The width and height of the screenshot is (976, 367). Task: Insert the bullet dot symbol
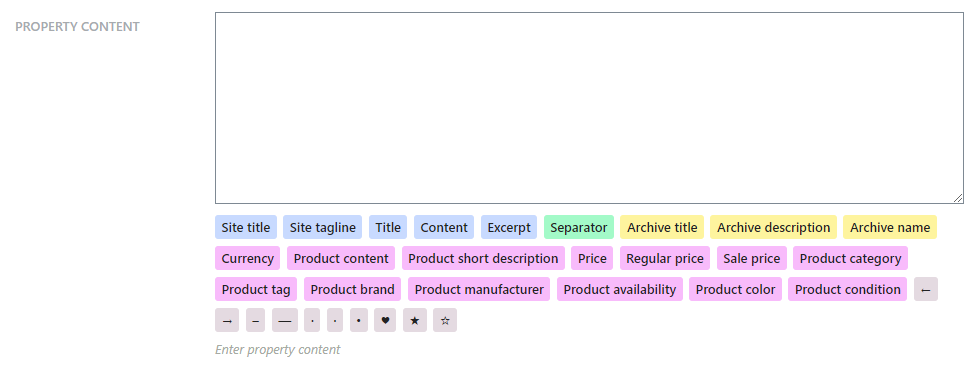[x=359, y=320]
